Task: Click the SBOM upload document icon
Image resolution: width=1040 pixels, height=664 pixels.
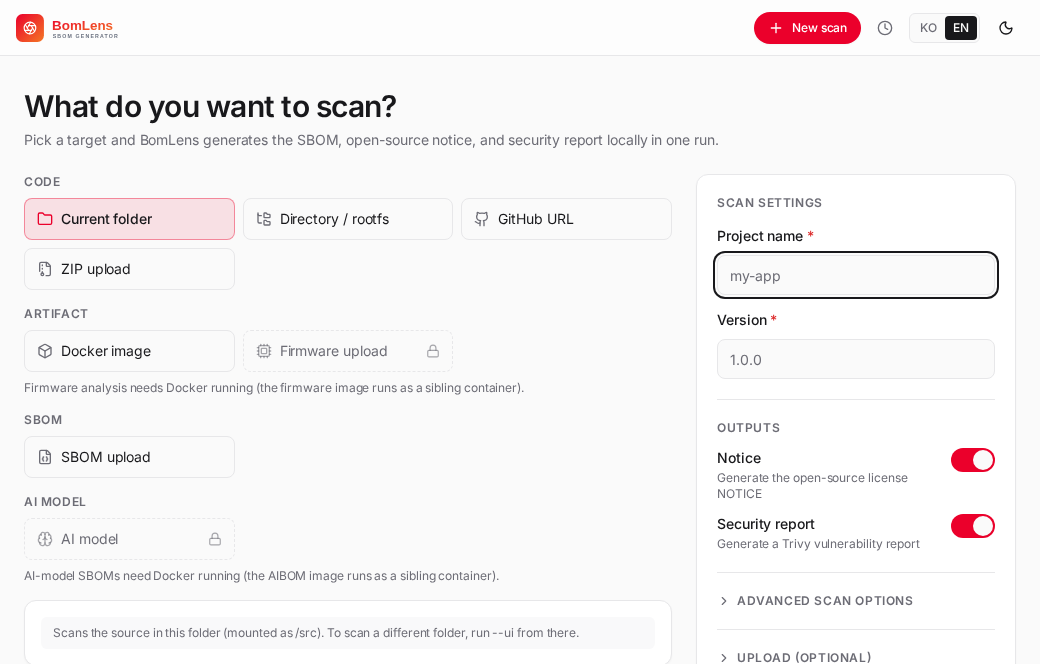Action: click(45, 457)
